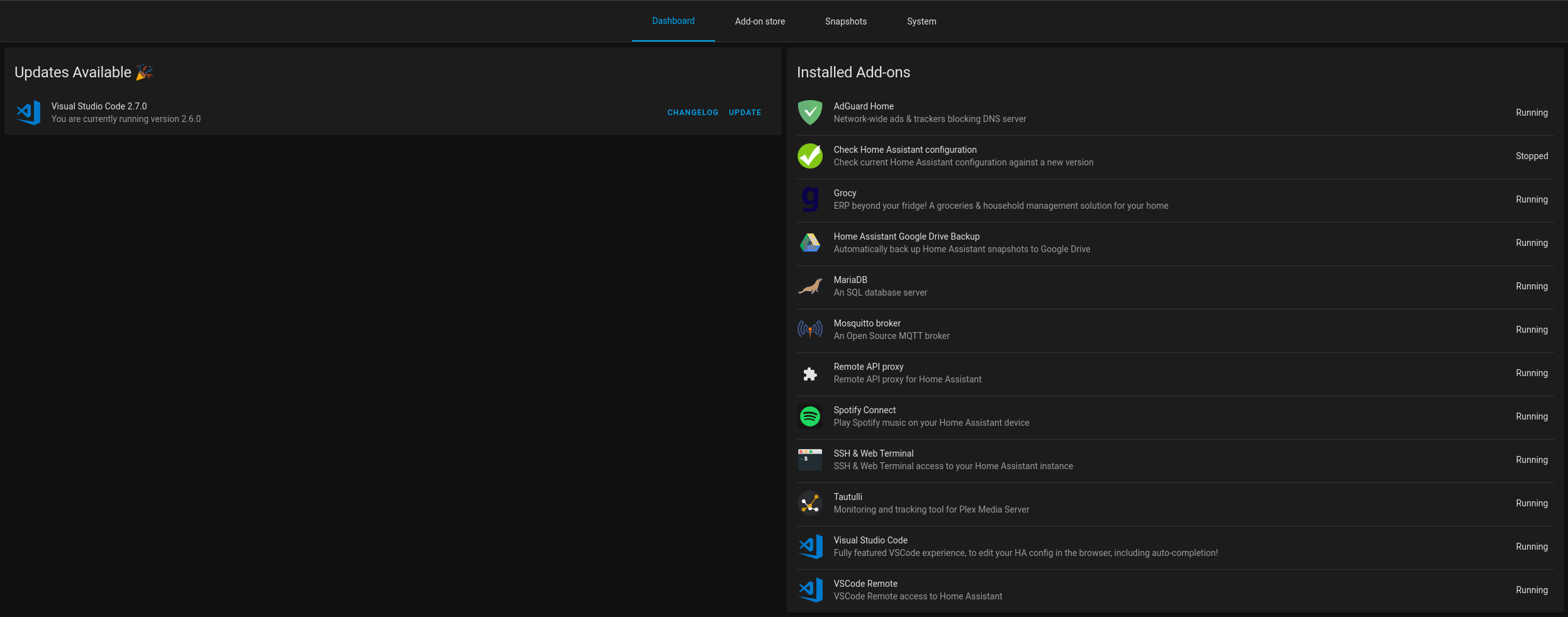Click the Check Home Assistant configuration checkmark icon
The width and height of the screenshot is (1568, 617).
coord(810,156)
